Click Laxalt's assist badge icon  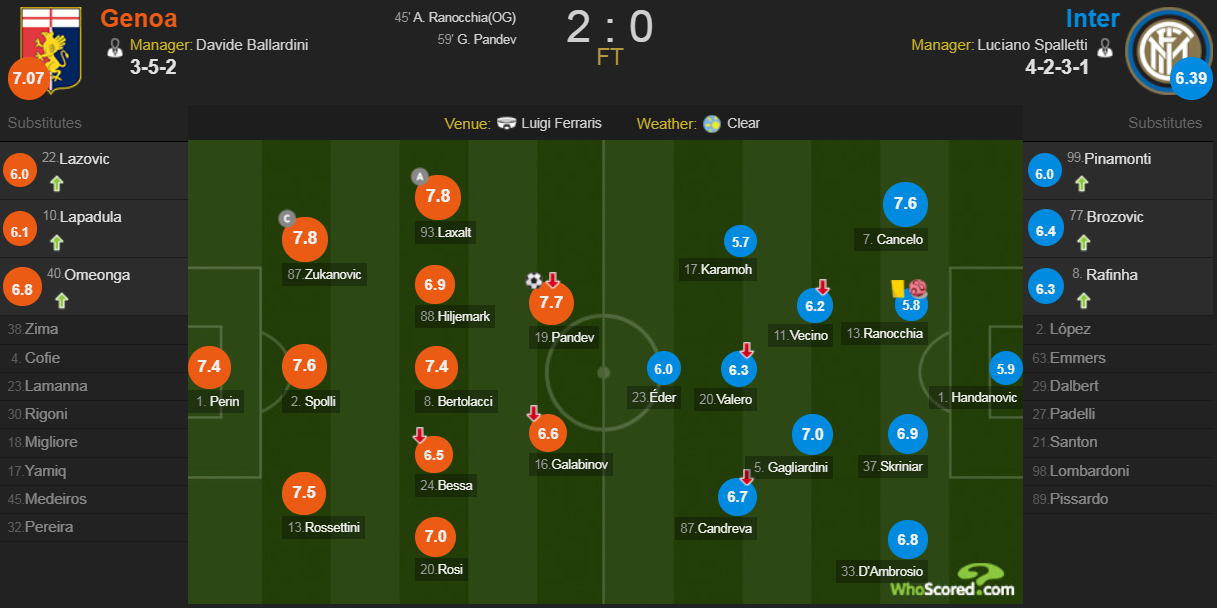tap(419, 177)
